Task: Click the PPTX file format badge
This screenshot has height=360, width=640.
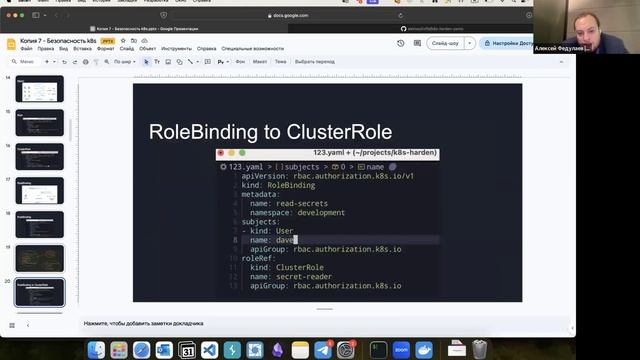Action: pos(108,41)
